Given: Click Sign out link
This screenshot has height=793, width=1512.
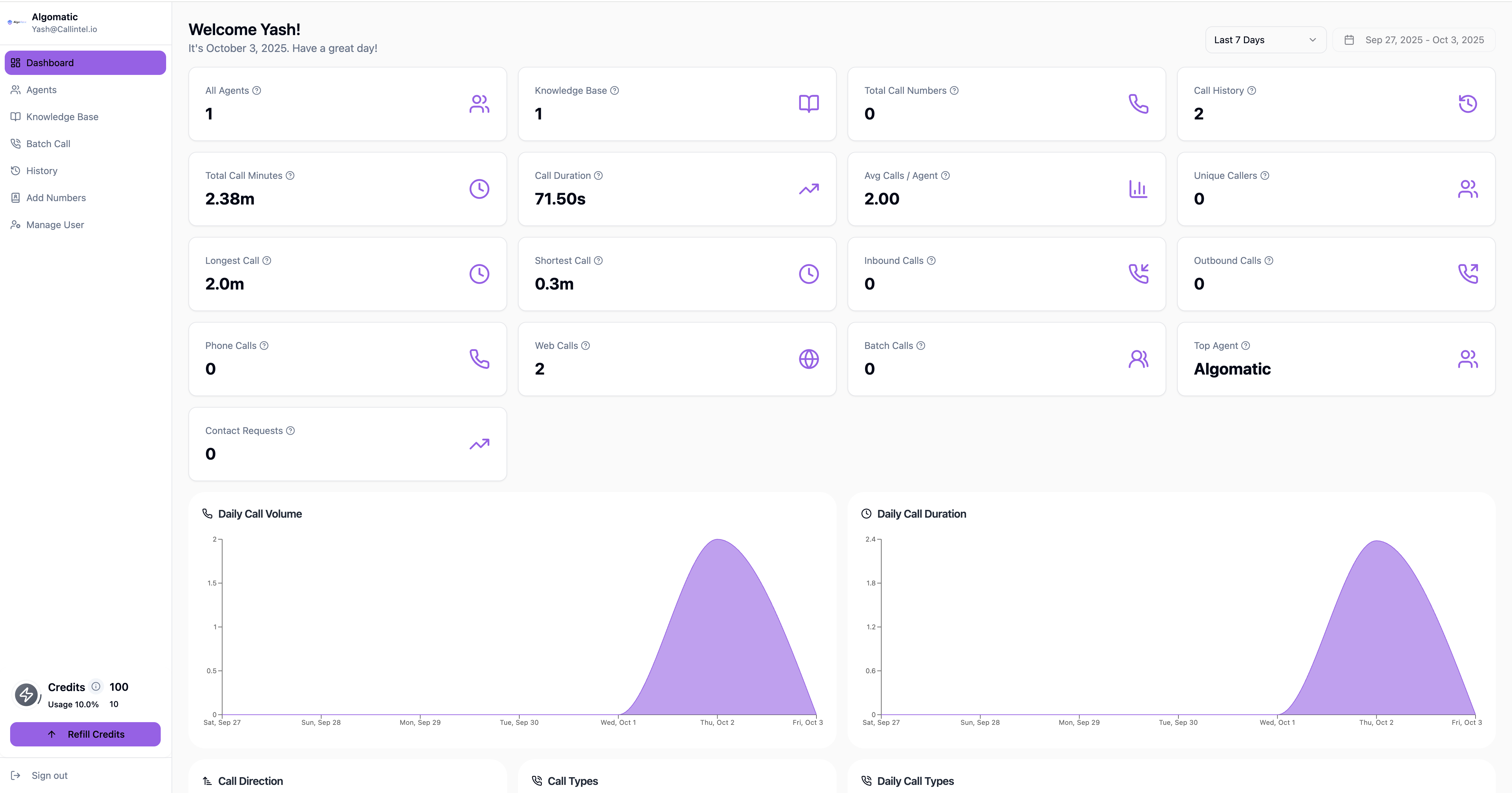Looking at the screenshot, I should coord(49,775).
